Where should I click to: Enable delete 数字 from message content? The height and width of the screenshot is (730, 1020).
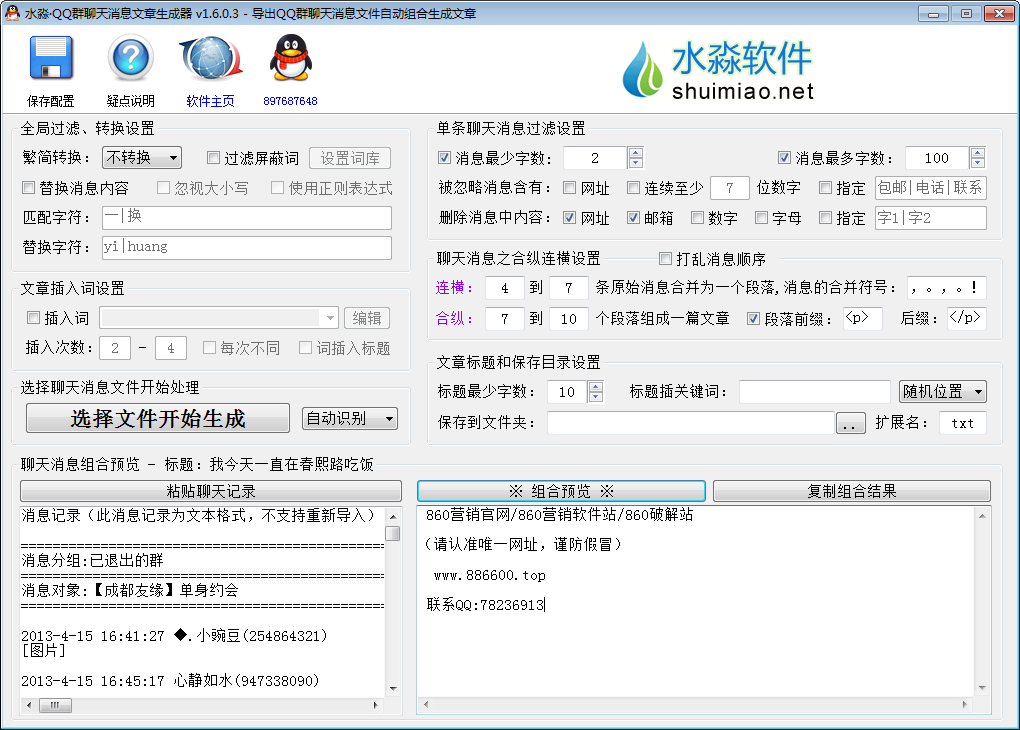coord(697,218)
